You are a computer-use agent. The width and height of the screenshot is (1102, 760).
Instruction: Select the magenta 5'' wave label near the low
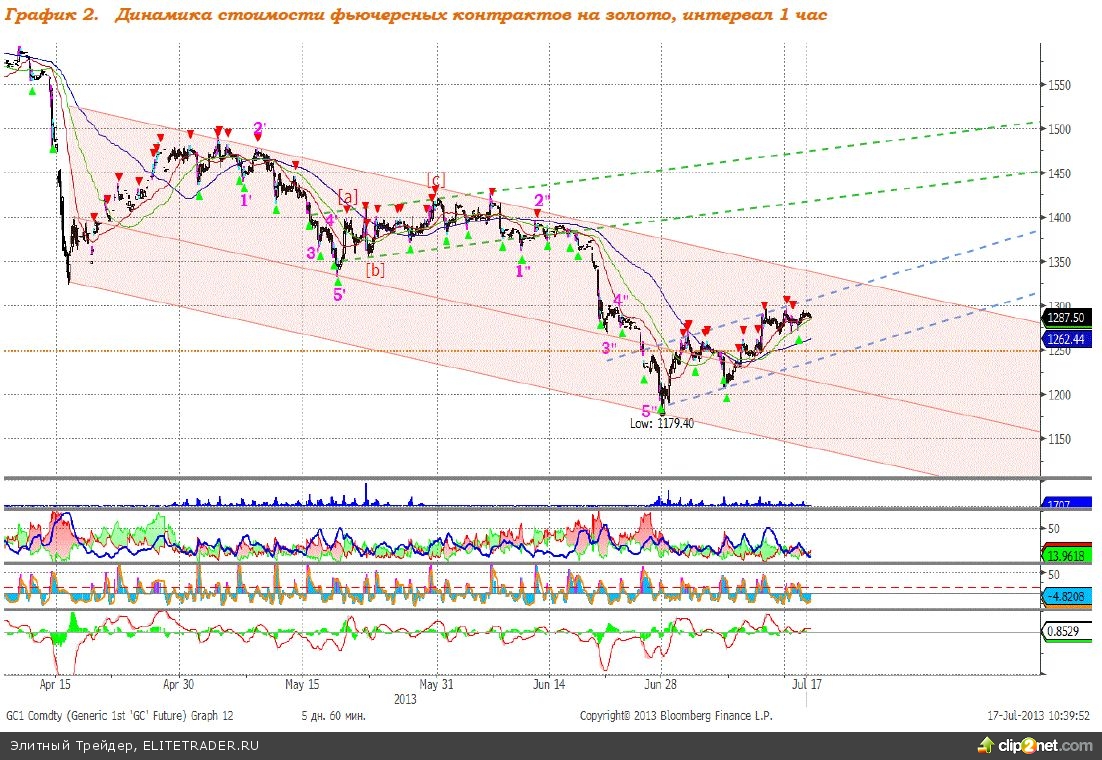tap(651, 410)
